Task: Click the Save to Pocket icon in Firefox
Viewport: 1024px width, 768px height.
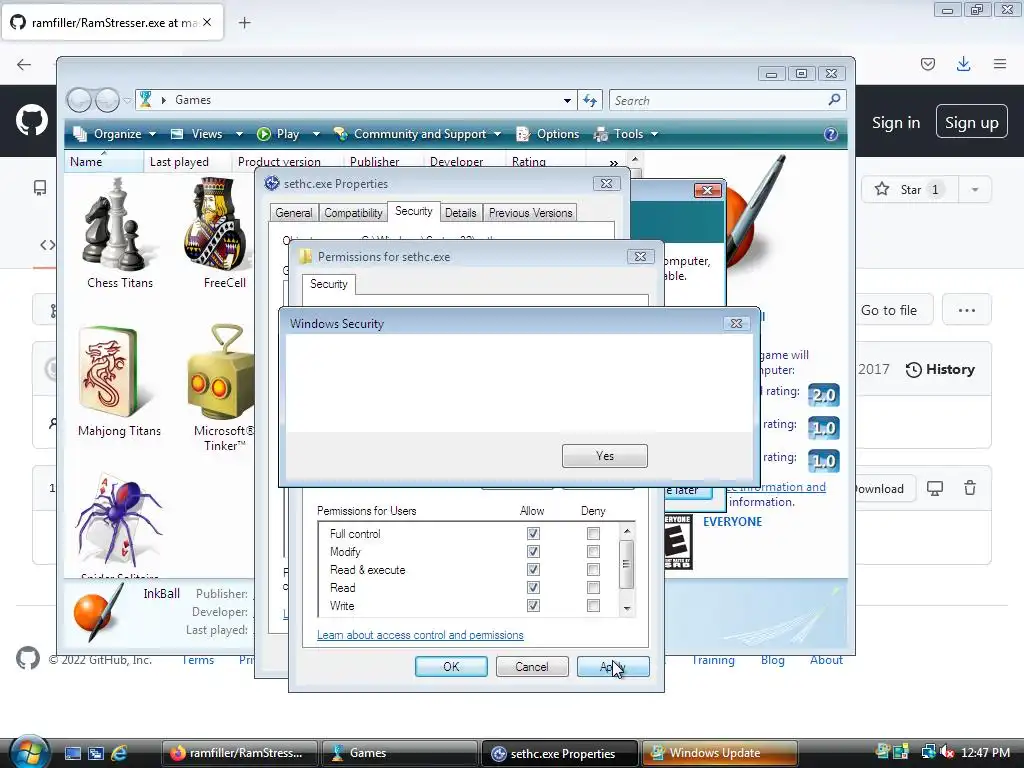Action: pyautogui.click(x=927, y=64)
